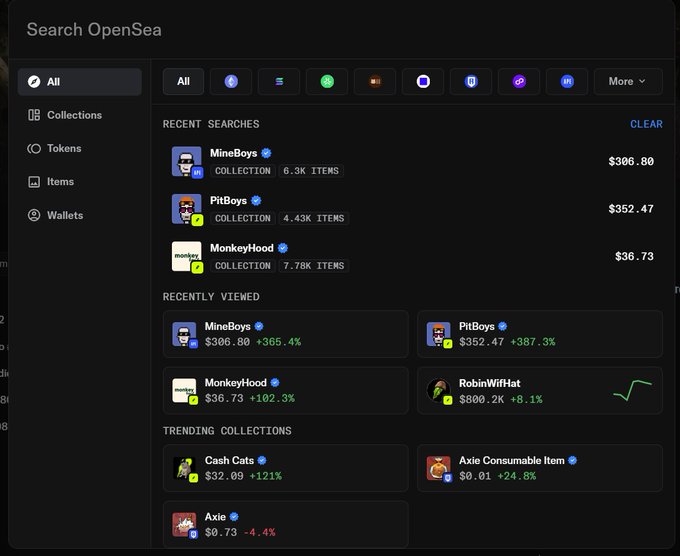Open MonkeyHood in recent searches
Viewport: 680px width, 556px height.
(x=413, y=256)
